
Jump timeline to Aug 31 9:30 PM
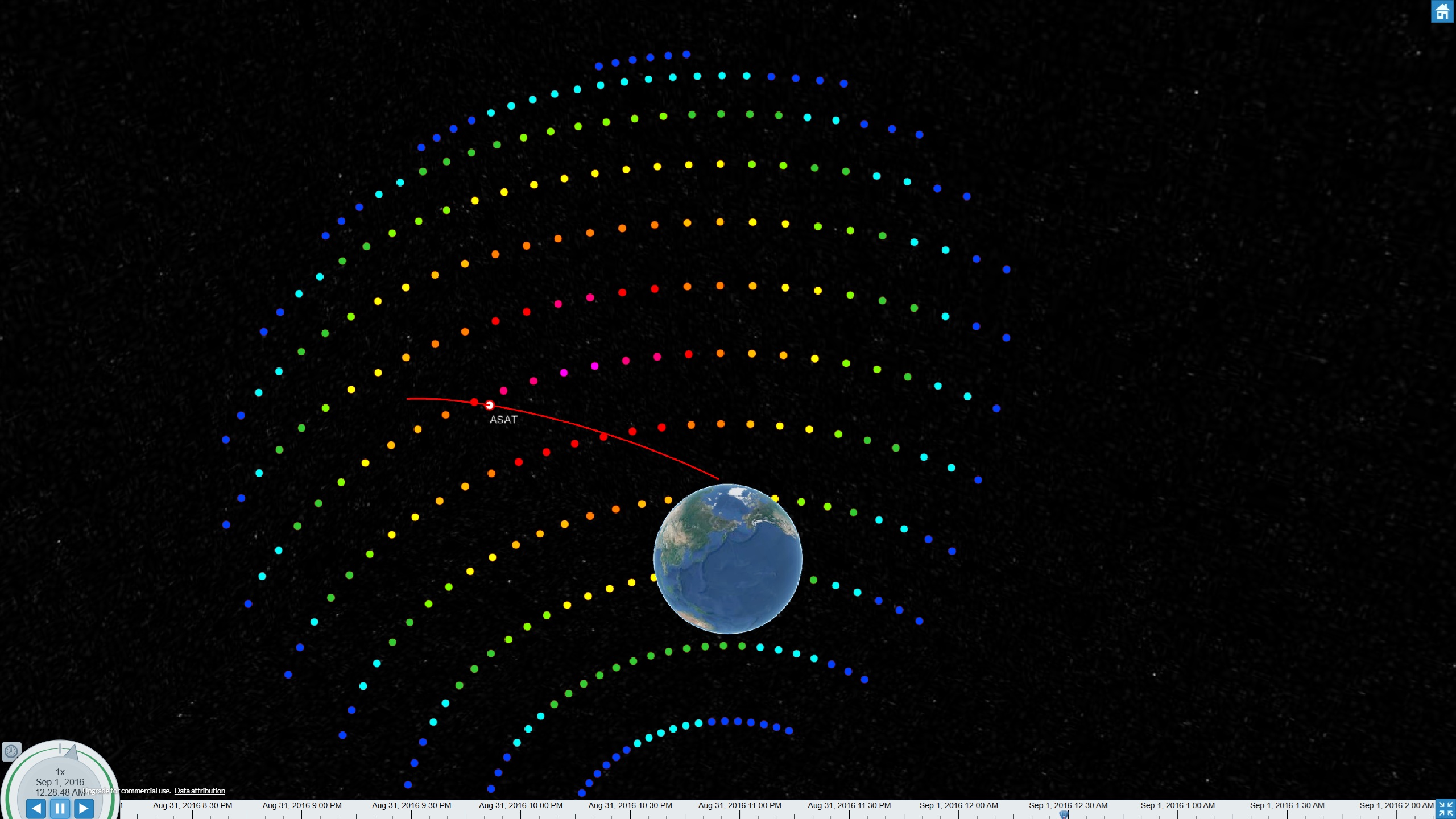[411, 806]
